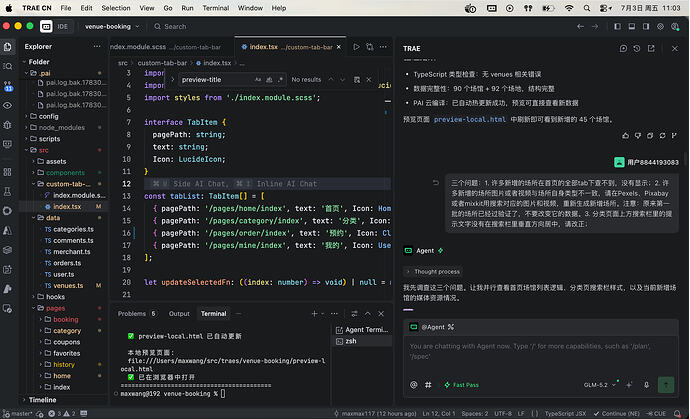
Task: Open the preview-local.html link in chat
Action: point(470,119)
